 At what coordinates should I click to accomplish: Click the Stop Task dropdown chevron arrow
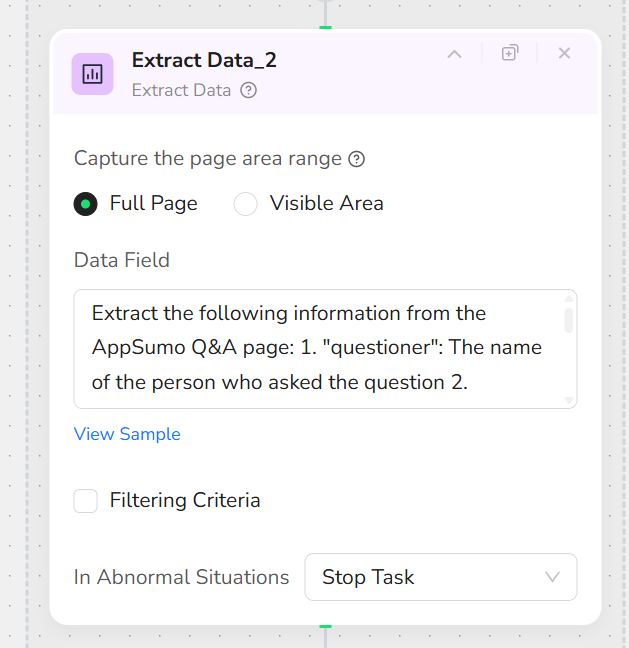pyautogui.click(x=552, y=577)
